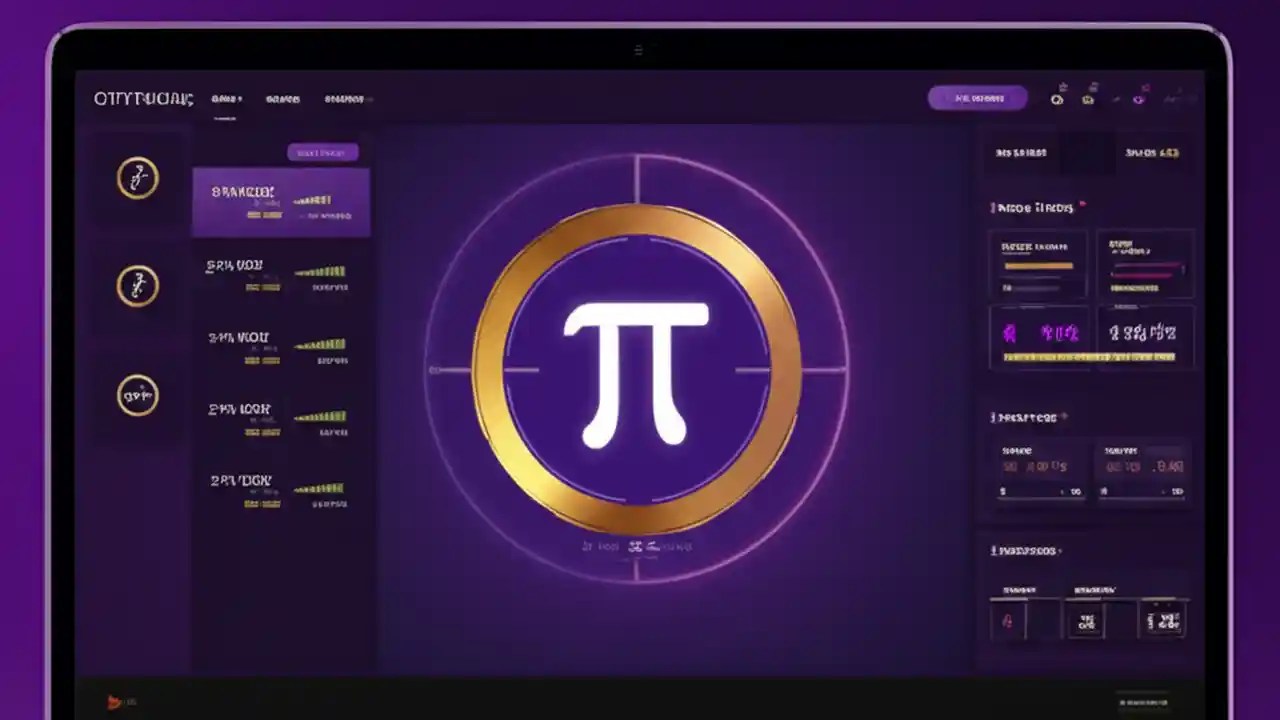The image size is (1280, 720).
Task: Switch to the third top navigation tab
Action: pyautogui.click(x=344, y=98)
